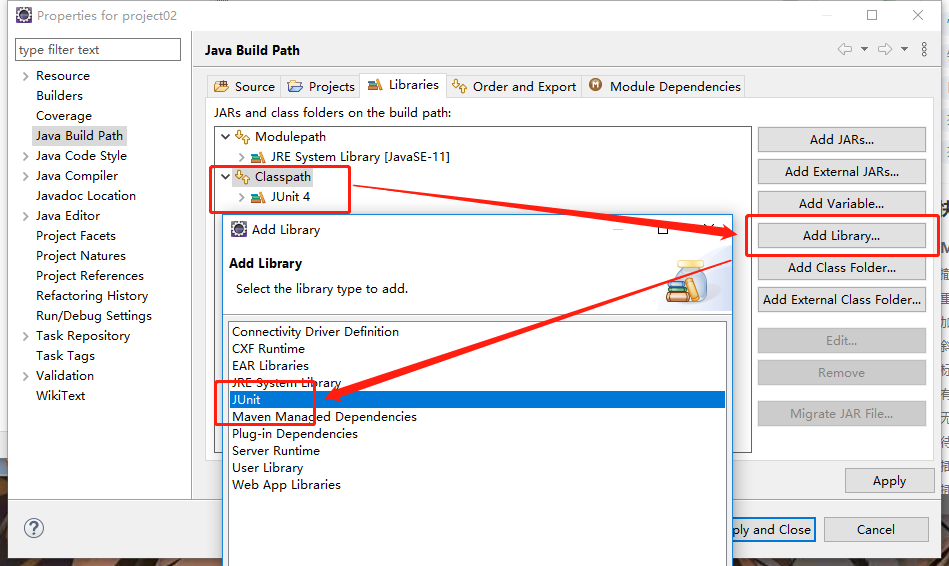
Task: Expand the Validation category
Action: [x=25, y=376]
